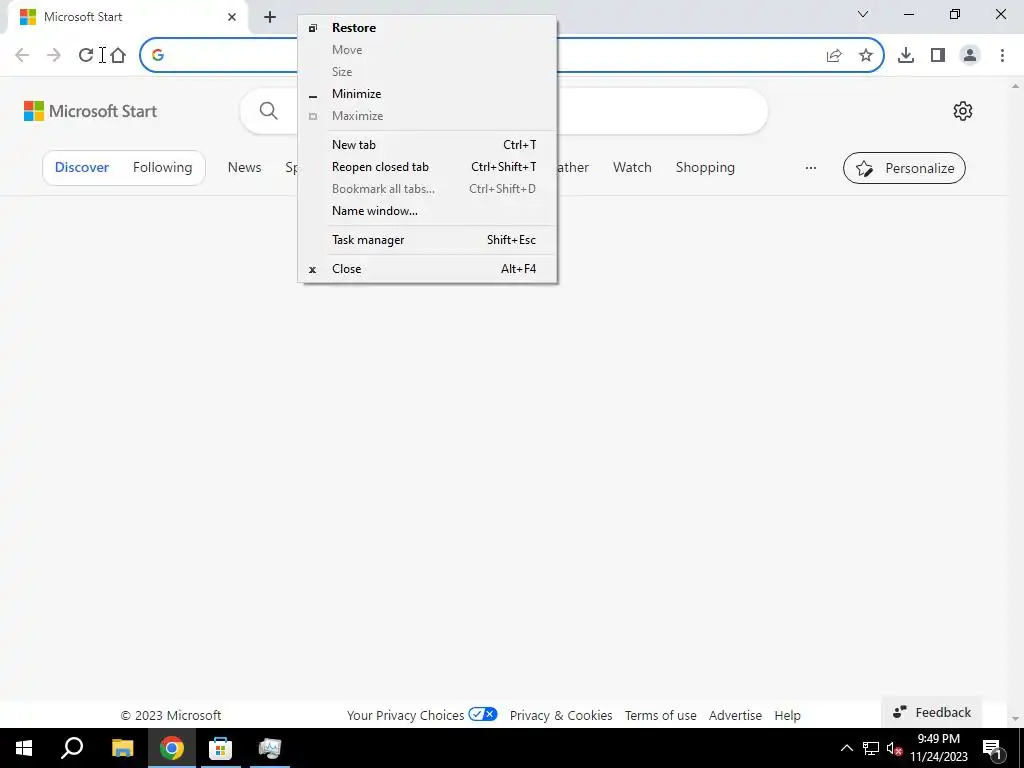Choose Name window... menu entry

[x=427, y=211]
